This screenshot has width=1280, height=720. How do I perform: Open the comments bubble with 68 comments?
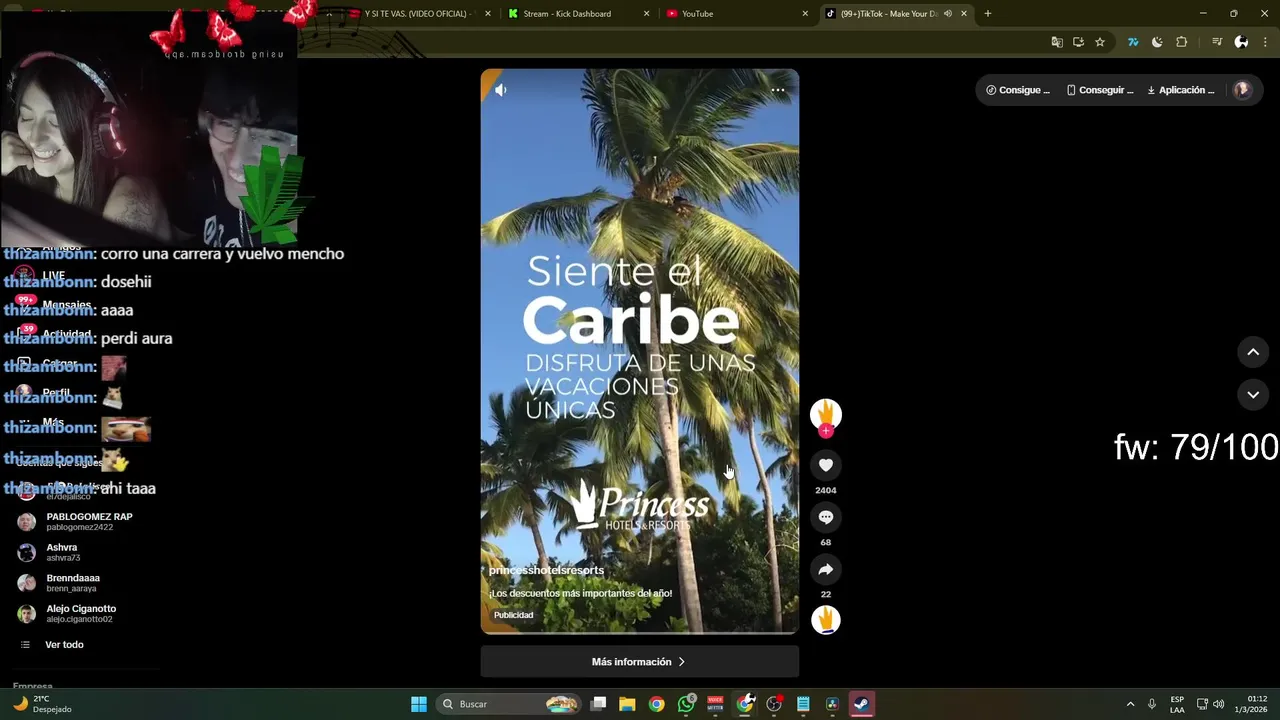point(826,517)
